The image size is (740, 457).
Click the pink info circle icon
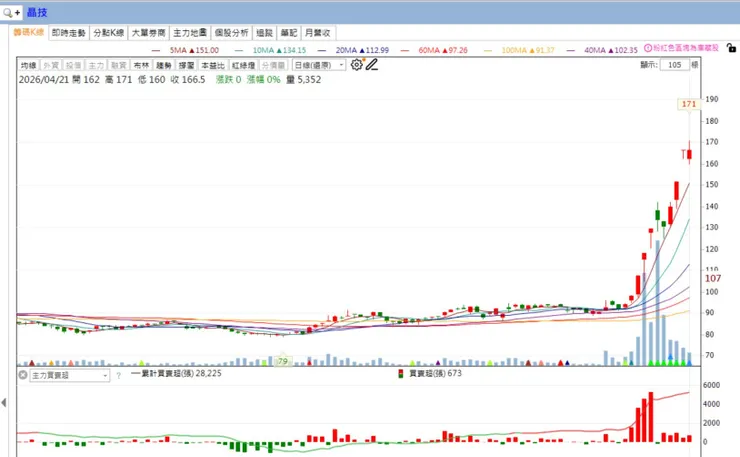click(648, 48)
